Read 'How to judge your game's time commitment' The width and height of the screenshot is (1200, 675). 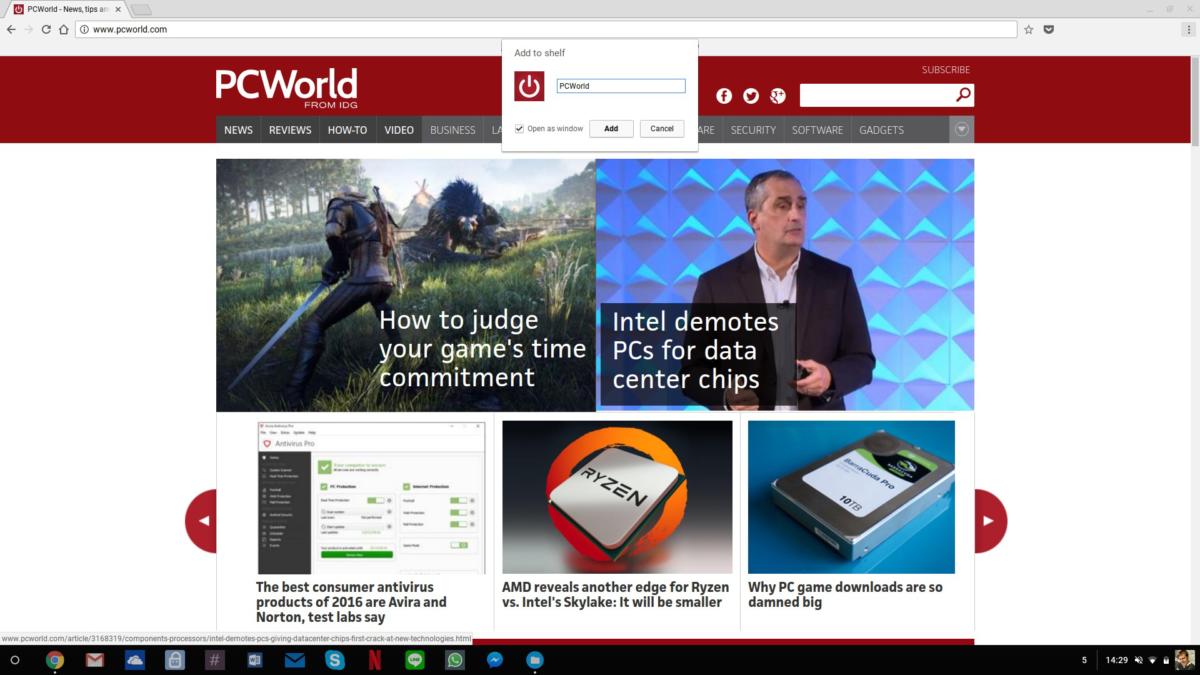482,349
